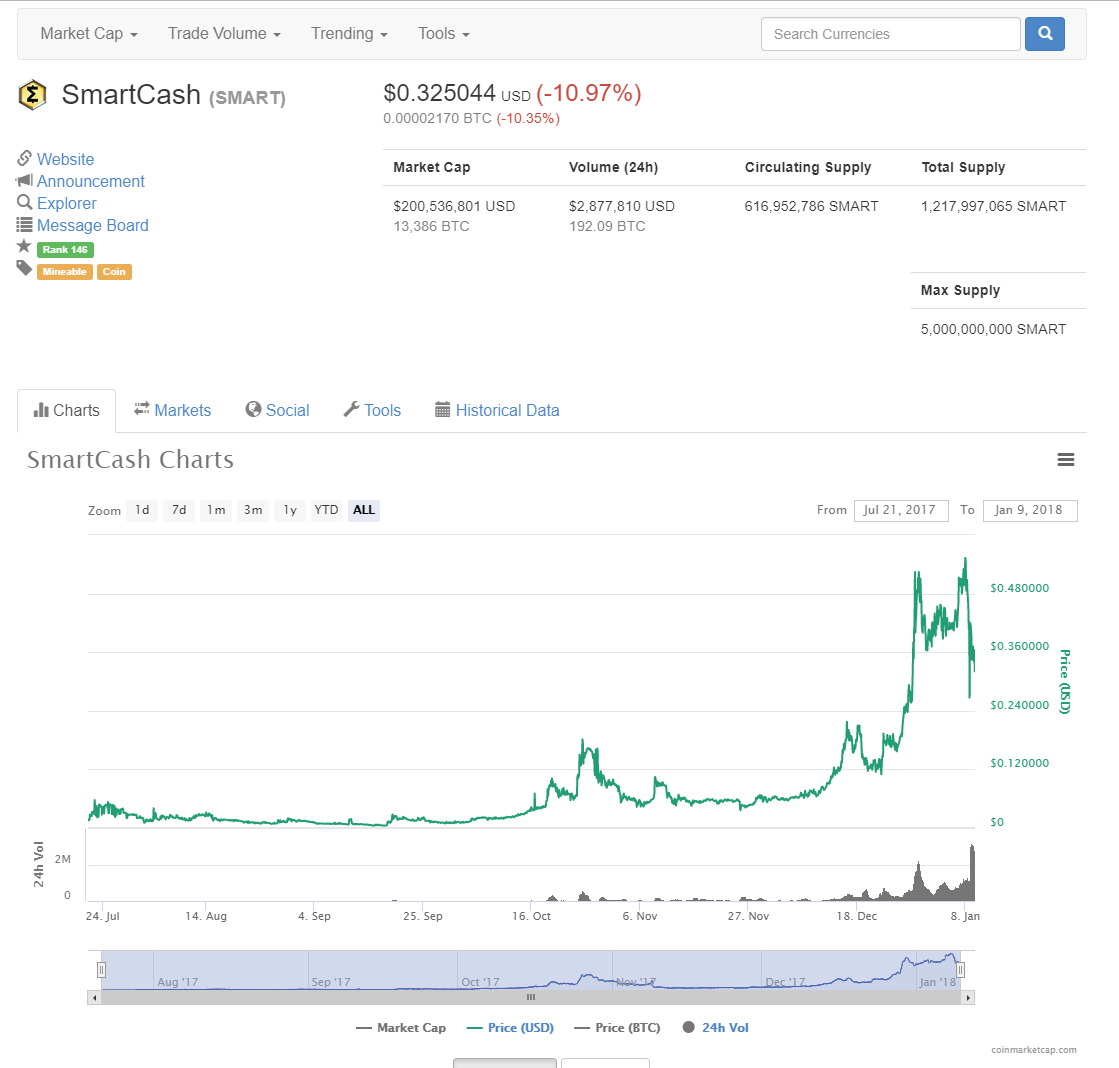Click the magnifier icon beside Explorer
This screenshot has width=1119, height=1068.
pos(24,203)
